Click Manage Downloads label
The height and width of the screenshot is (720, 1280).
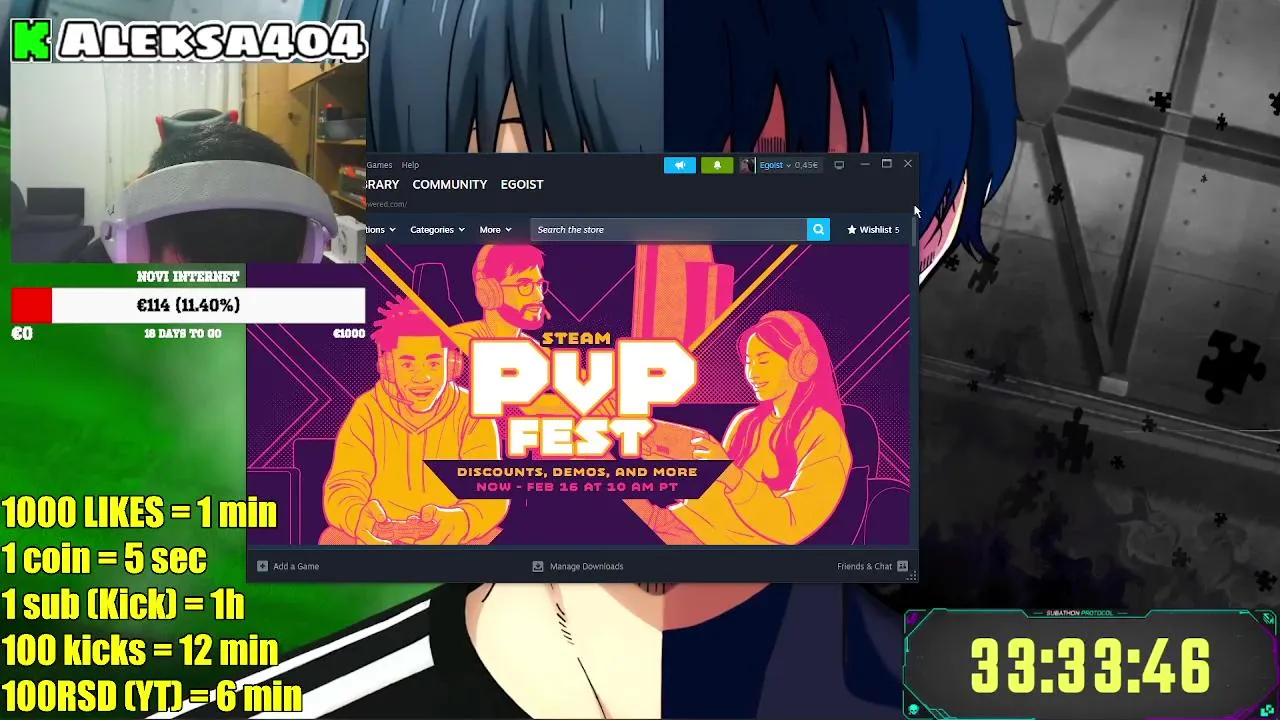[x=586, y=566]
